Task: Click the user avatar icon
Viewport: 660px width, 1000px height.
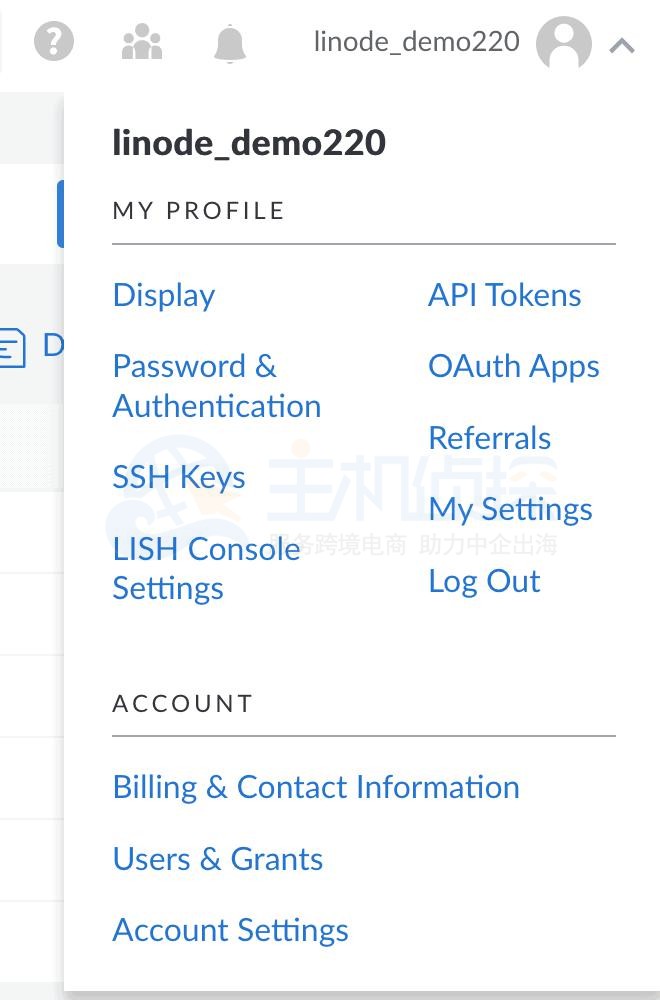Action: [x=563, y=43]
